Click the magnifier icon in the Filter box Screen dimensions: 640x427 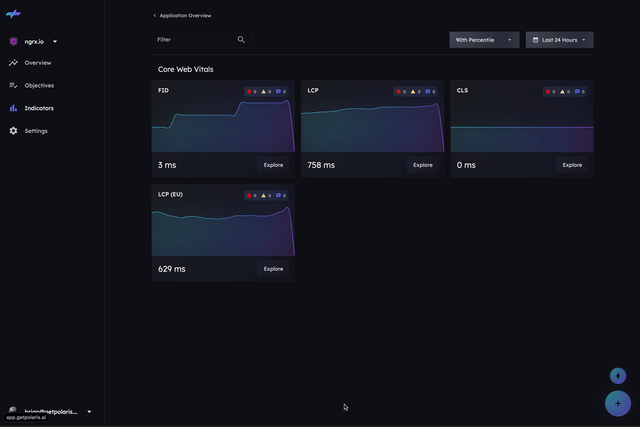coord(241,40)
